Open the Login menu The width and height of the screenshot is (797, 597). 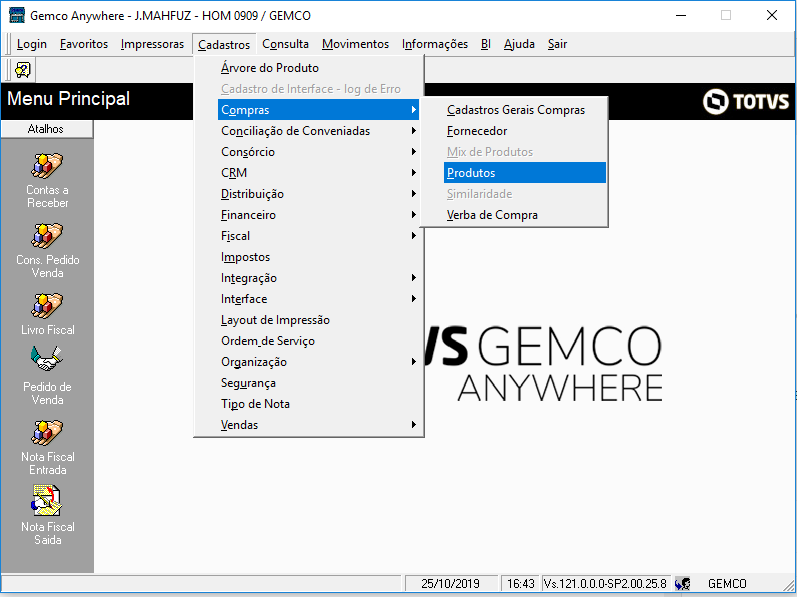pyautogui.click(x=32, y=44)
